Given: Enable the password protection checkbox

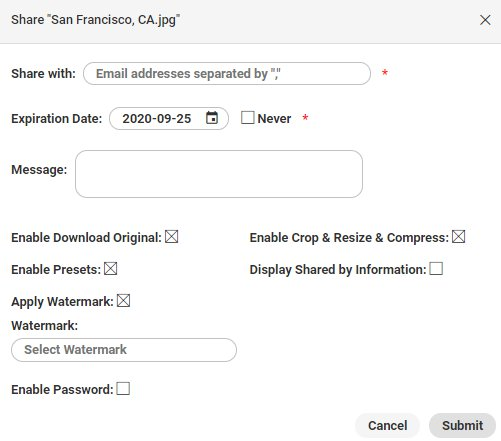Looking at the screenshot, I should click(123, 389).
